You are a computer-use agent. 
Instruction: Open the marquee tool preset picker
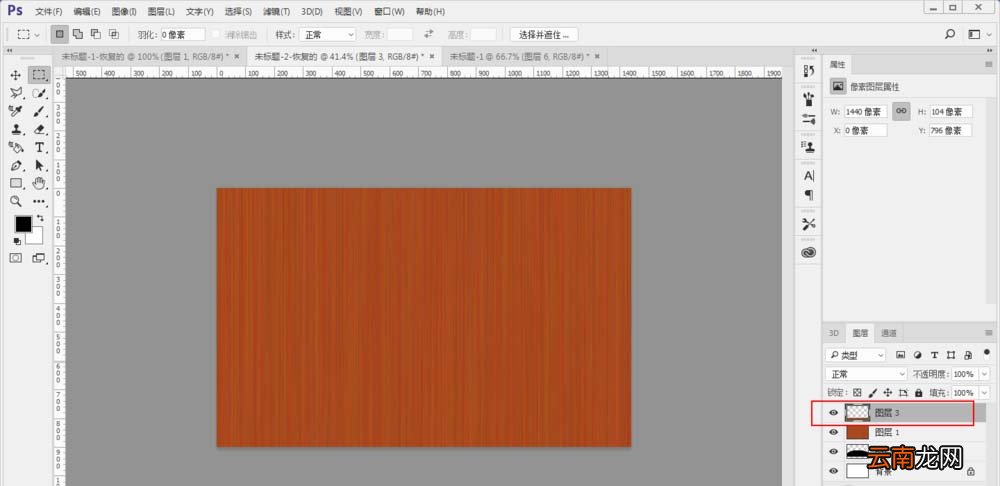[29, 34]
